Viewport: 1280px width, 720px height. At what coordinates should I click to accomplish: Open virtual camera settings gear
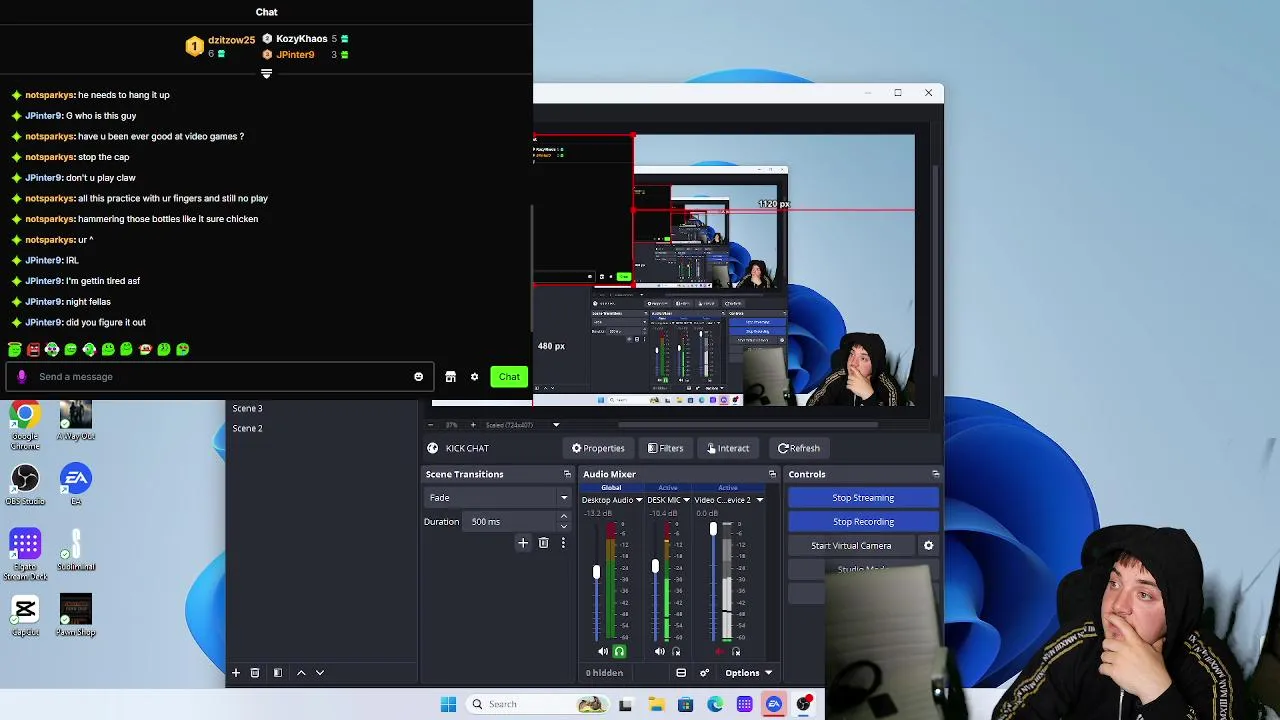point(928,546)
